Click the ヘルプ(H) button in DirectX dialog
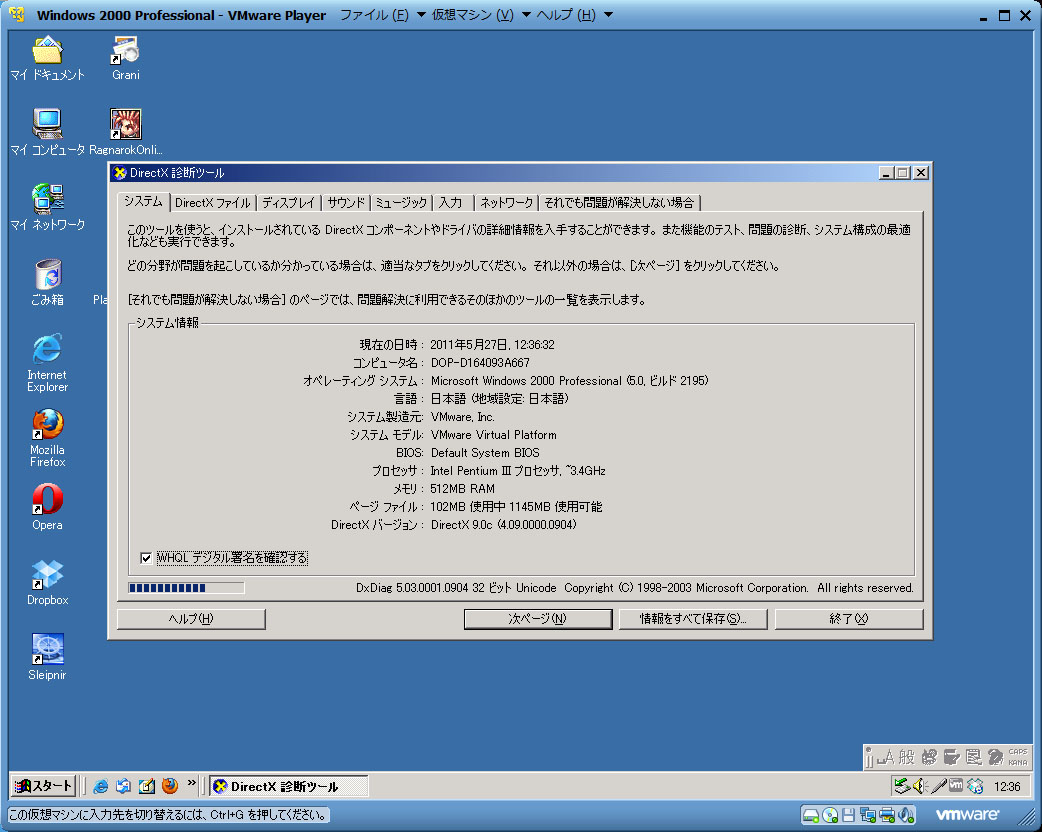Image resolution: width=1042 pixels, height=832 pixels. (x=191, y=619)
